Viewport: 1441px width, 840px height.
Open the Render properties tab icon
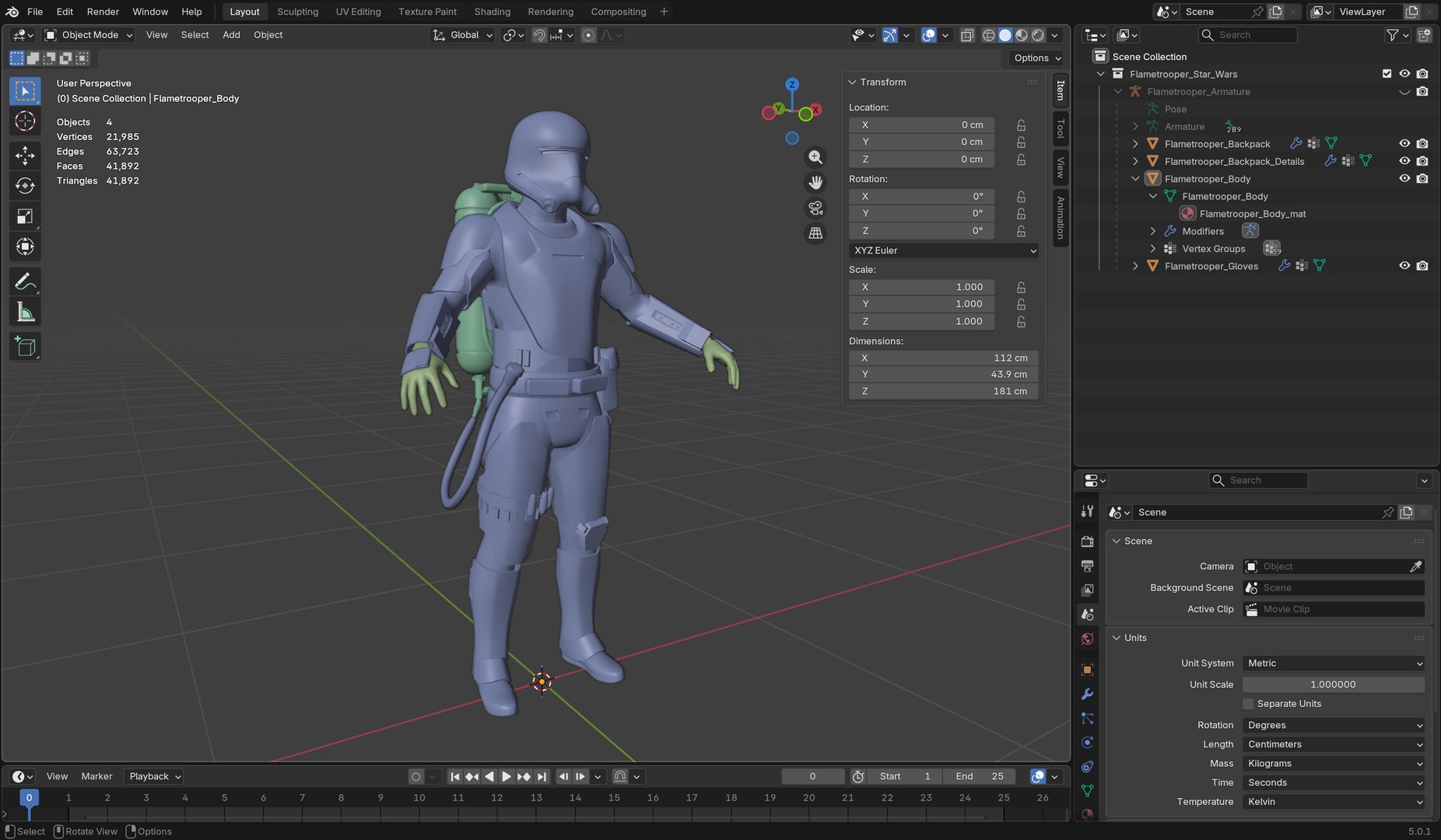click(1087, 541)
